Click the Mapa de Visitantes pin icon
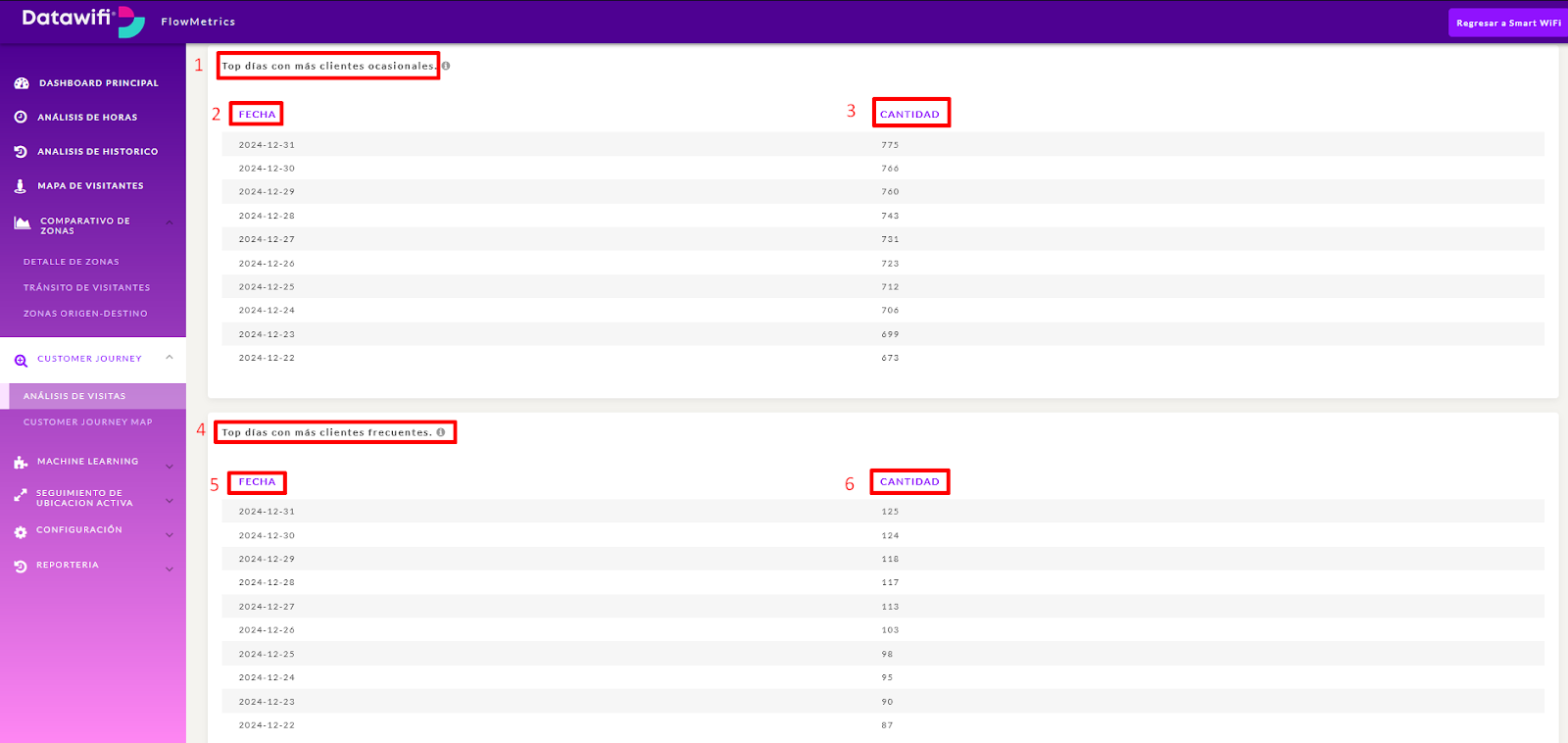This screenshot has width=1568, height=743. pyautogui.click(x=21, y=185)
